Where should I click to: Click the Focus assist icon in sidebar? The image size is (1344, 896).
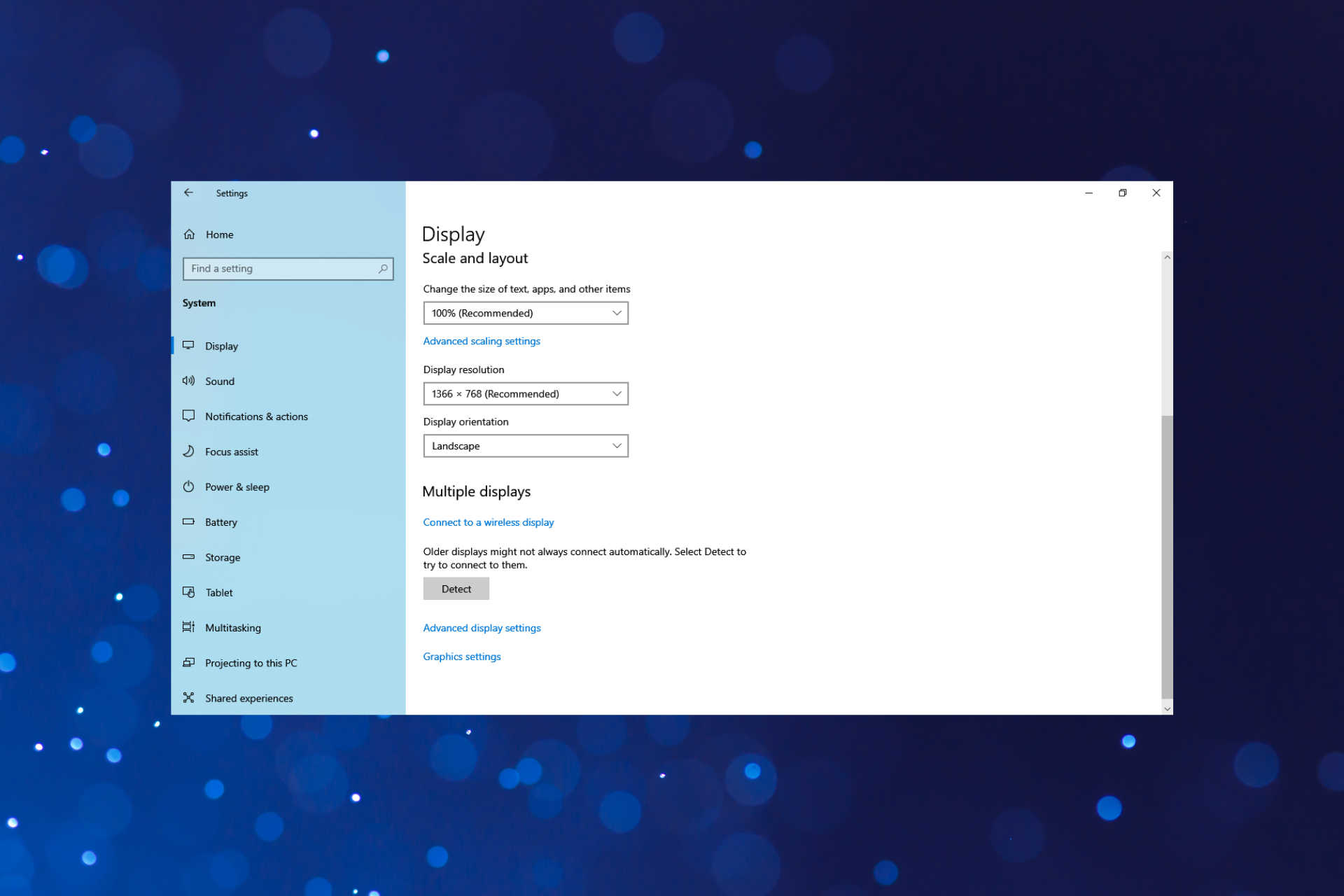[189, 451]
